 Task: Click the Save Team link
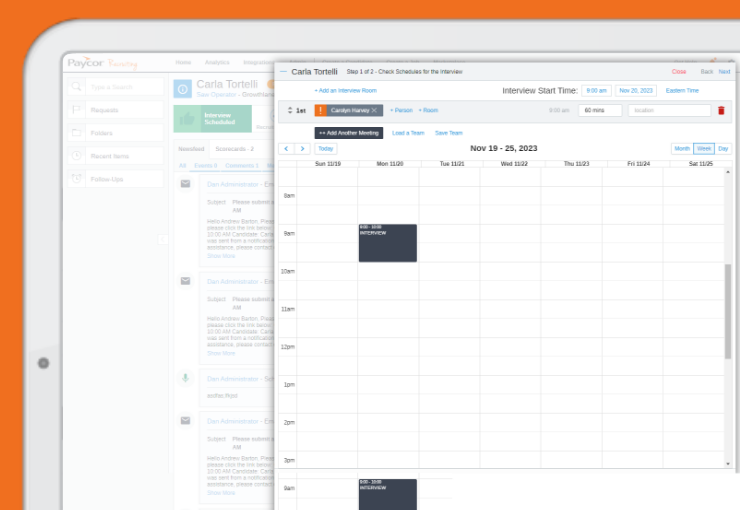(449, 133)
